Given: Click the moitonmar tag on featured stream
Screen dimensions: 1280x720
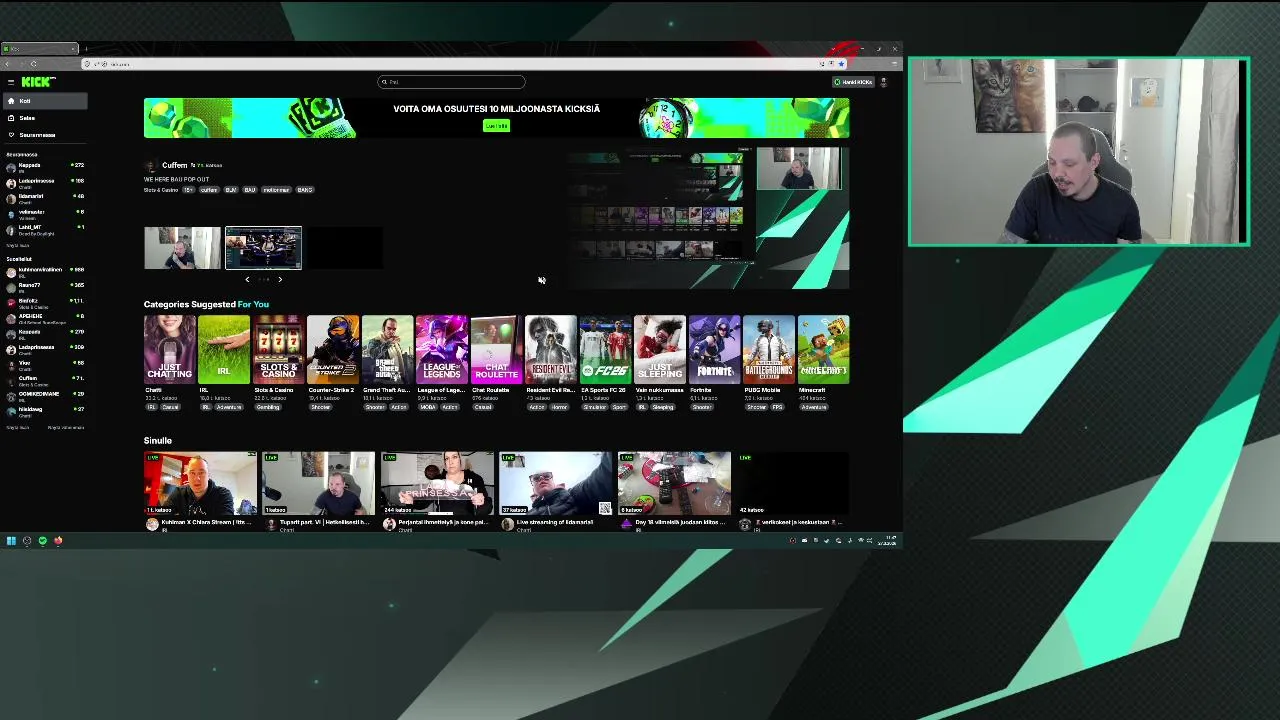Looking at the screenshot, I should coord(276,190).
